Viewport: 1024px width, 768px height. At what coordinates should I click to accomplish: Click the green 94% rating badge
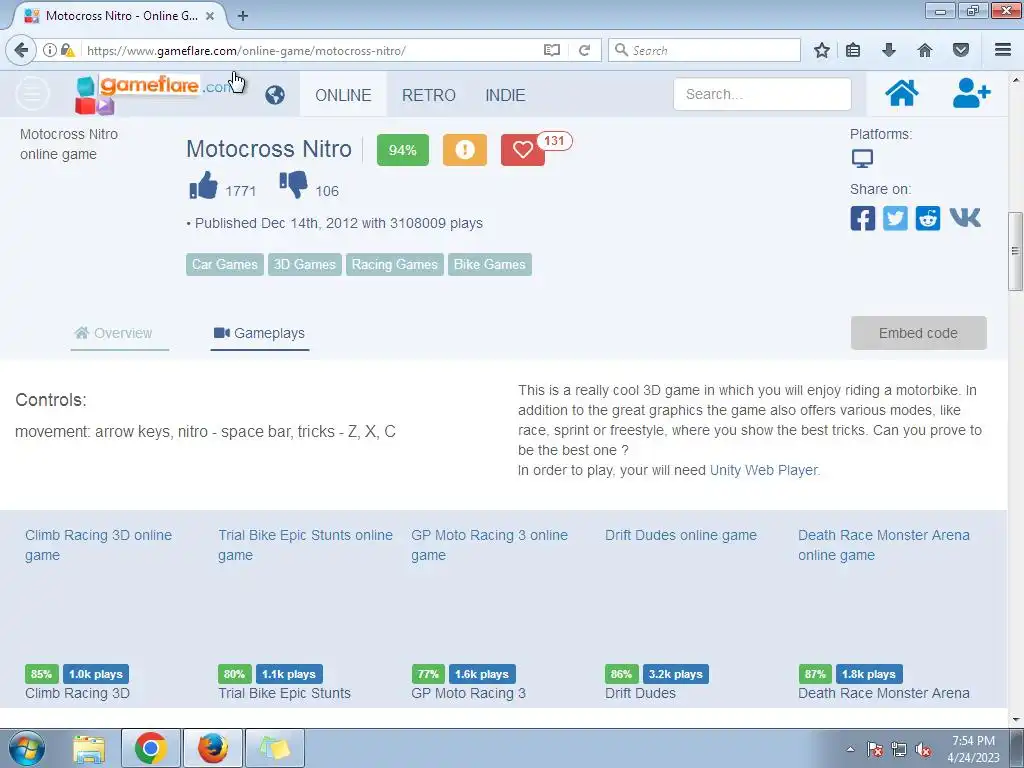pyautogui.click(x=402, y=150)
